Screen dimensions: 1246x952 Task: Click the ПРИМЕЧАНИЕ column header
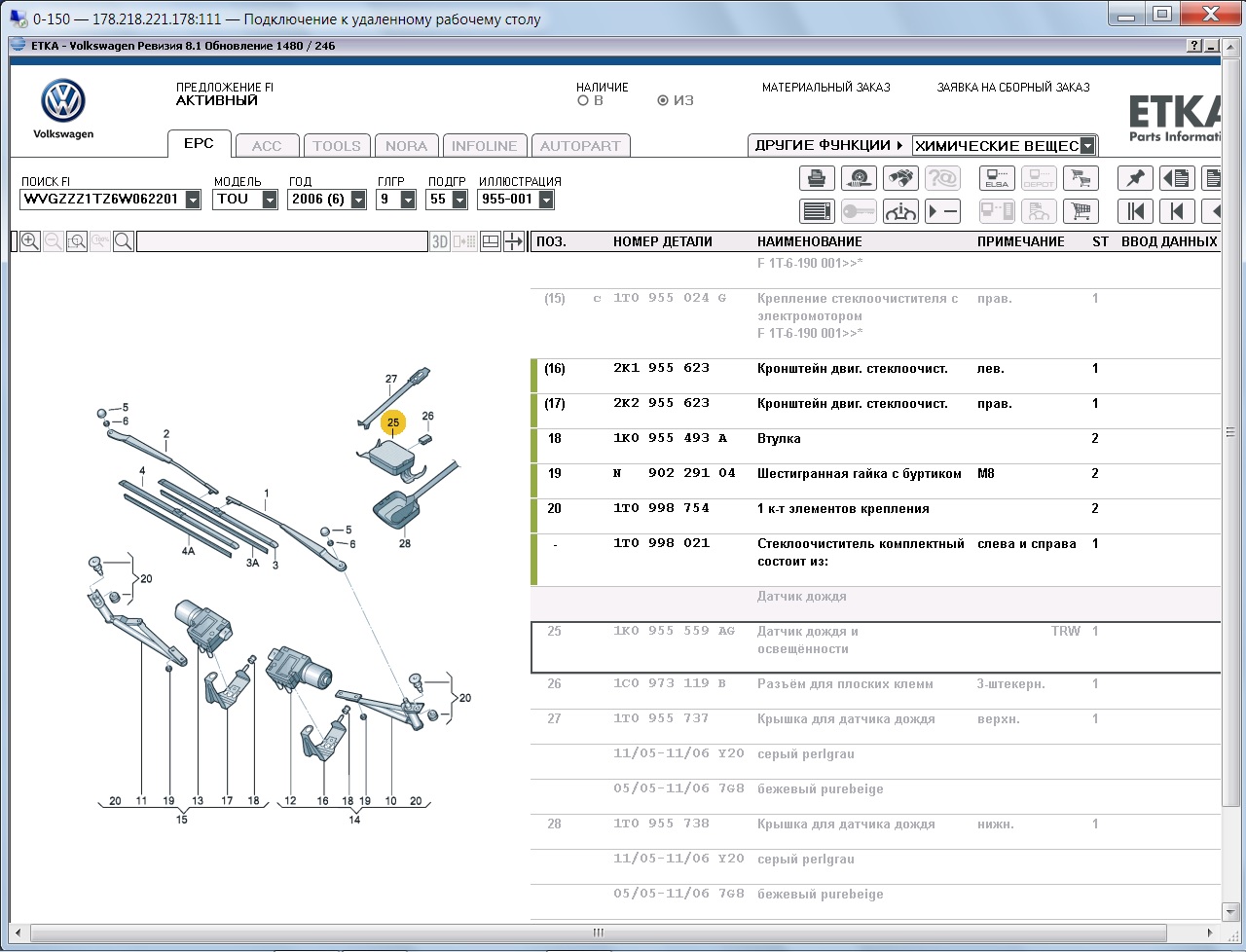pos(1021,241)
